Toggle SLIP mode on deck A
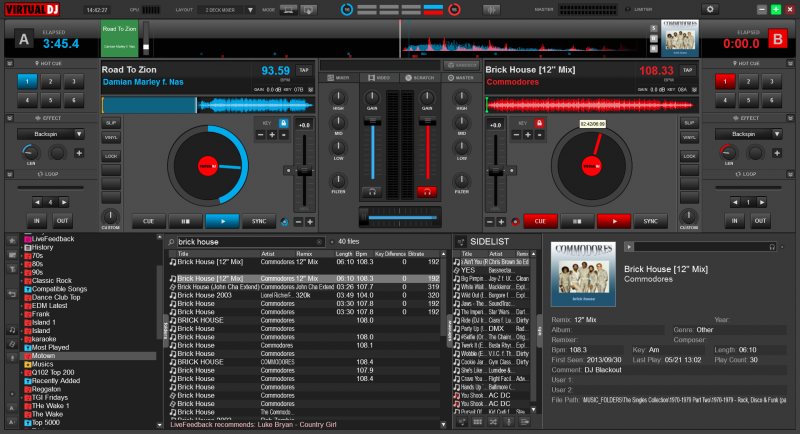Screen dimensions: 800x434 111,123
